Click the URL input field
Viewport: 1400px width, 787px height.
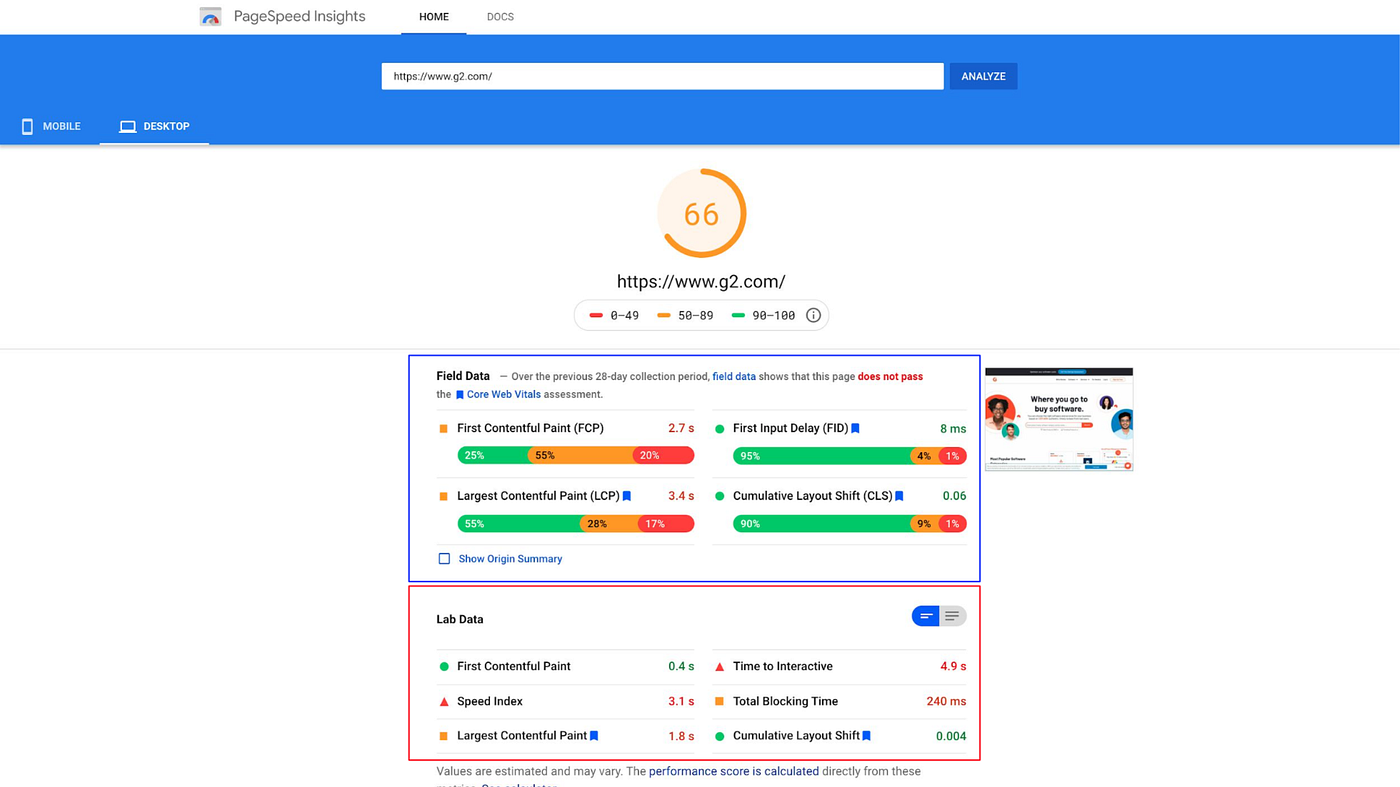click(662, 76)
